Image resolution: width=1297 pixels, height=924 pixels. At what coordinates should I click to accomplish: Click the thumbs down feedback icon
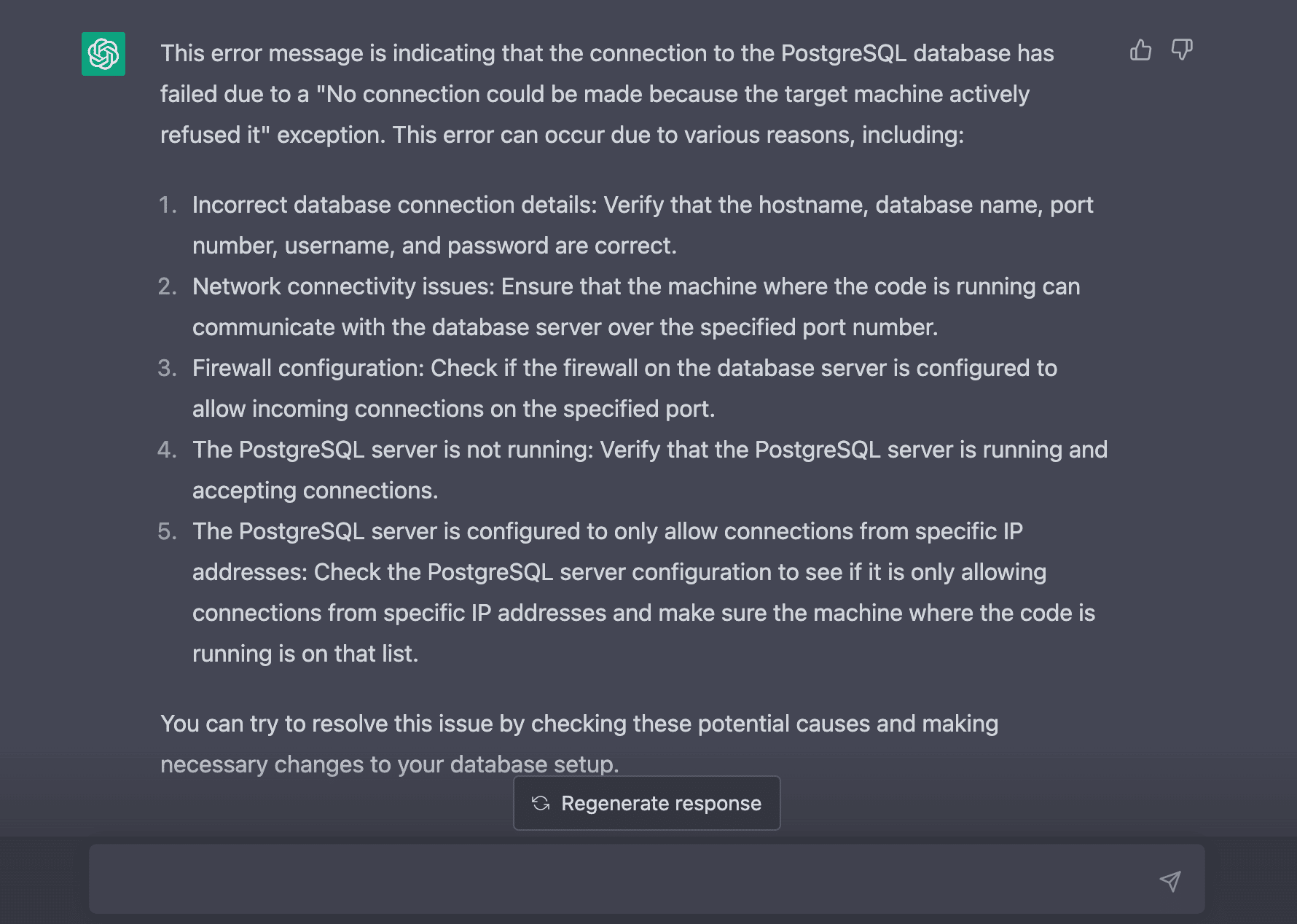click(x=1181, y=50)
